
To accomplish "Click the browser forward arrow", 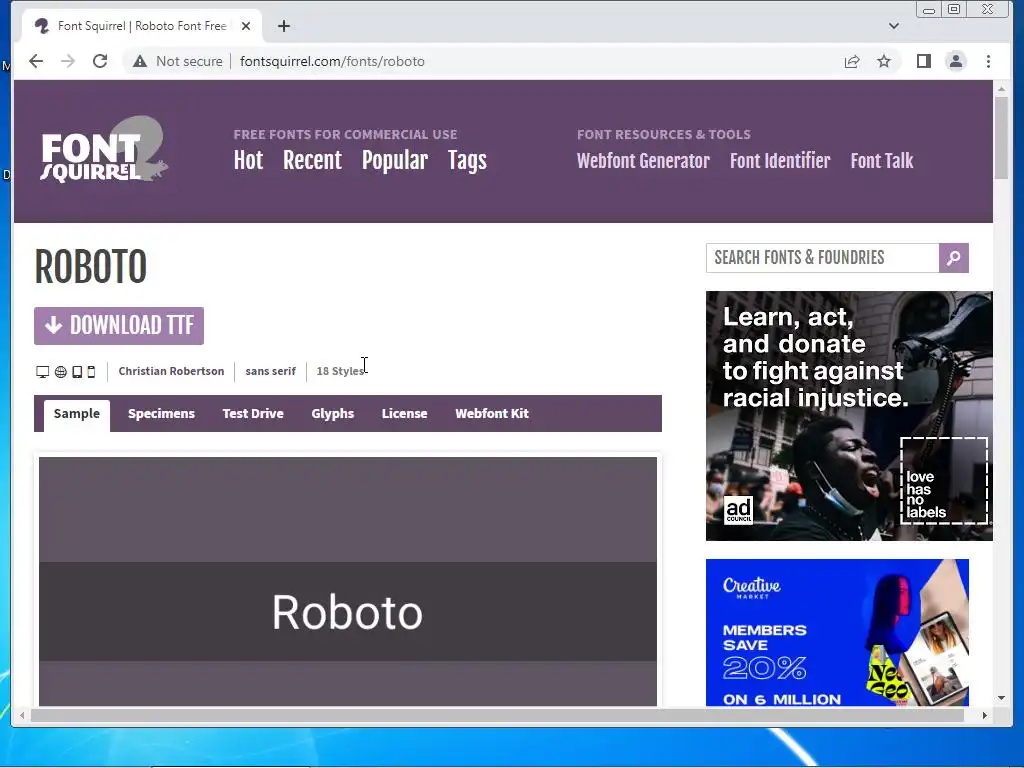I will click(68, 61).
